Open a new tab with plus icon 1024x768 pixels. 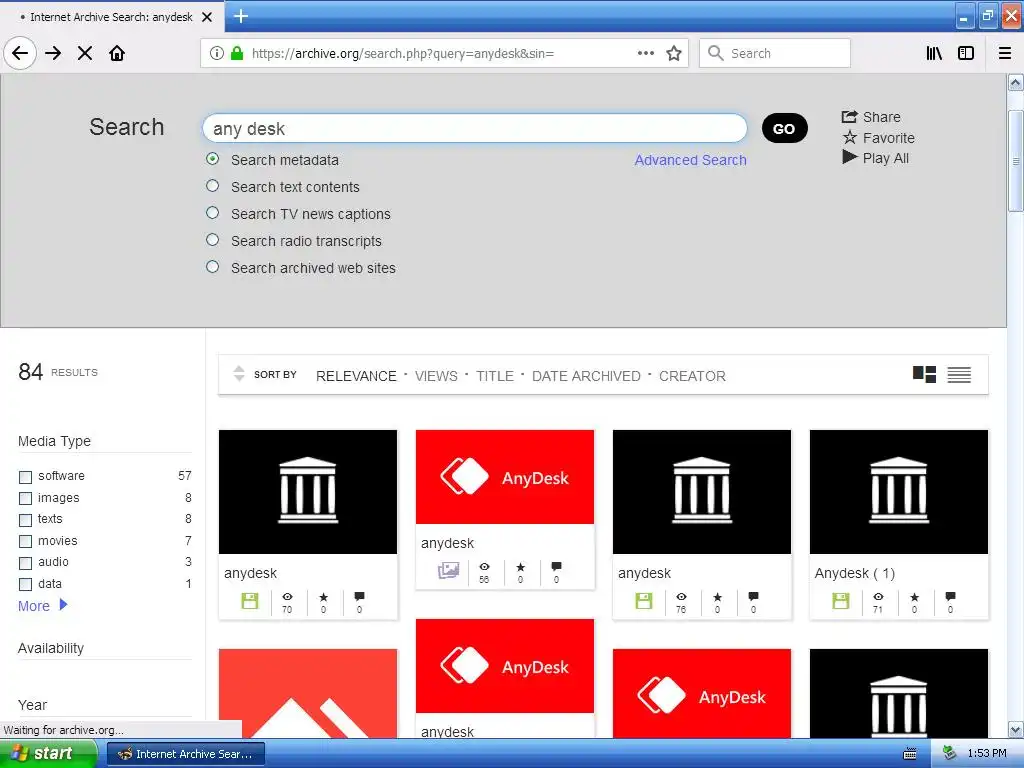pyautogui.click(x=241, y=16)
